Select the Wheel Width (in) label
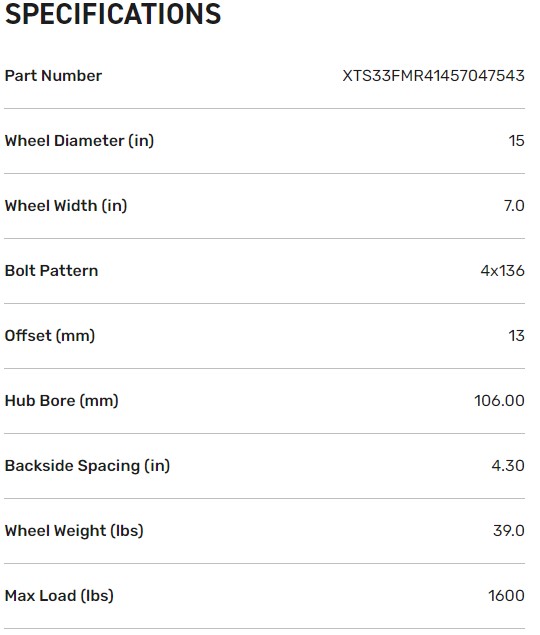Viewport: 540px width, 635px height. click(x=66, y=206)
